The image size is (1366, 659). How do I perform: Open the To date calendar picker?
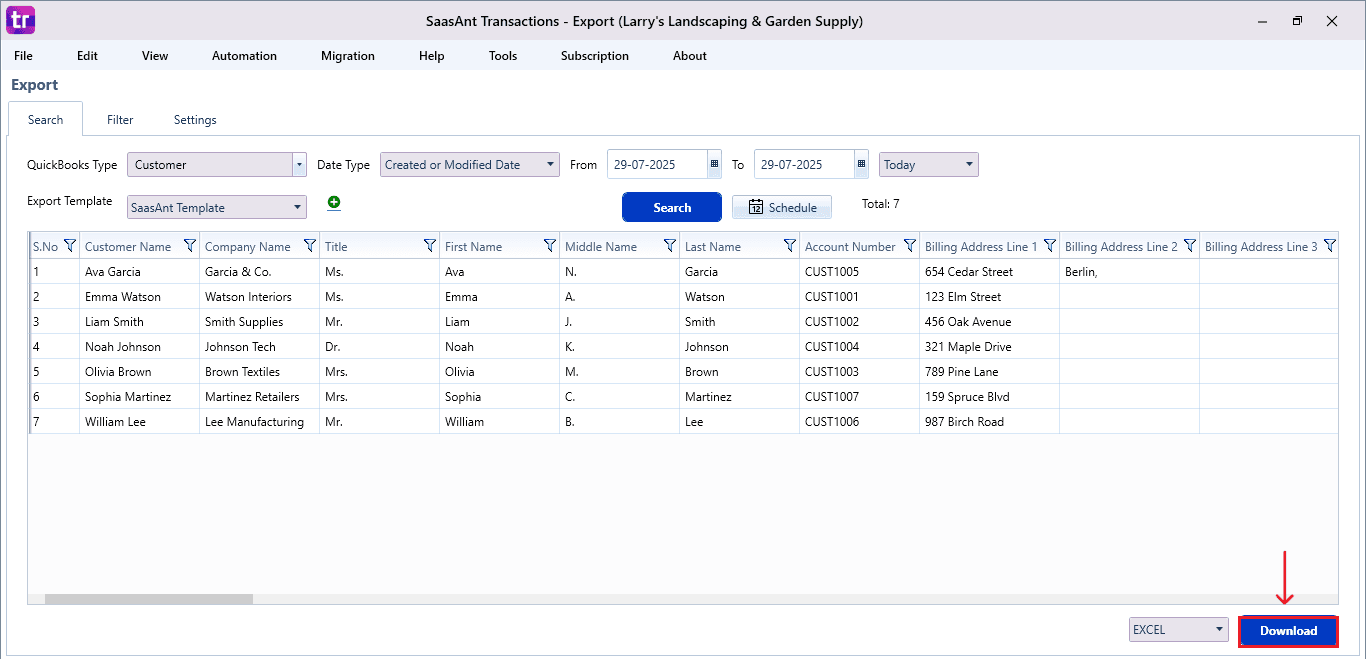(861, 165)
